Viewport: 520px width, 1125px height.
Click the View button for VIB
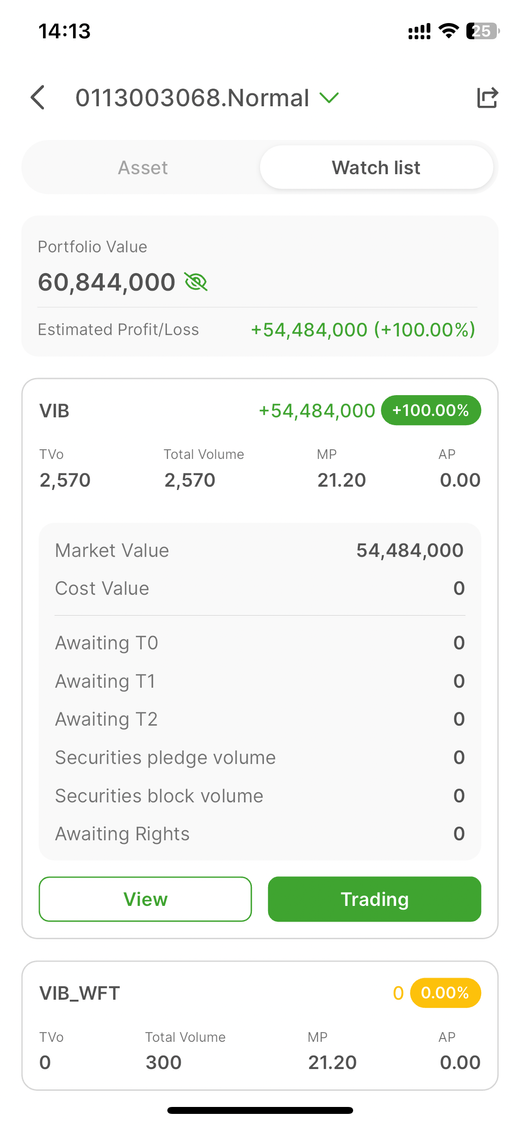tap(146, 899)
